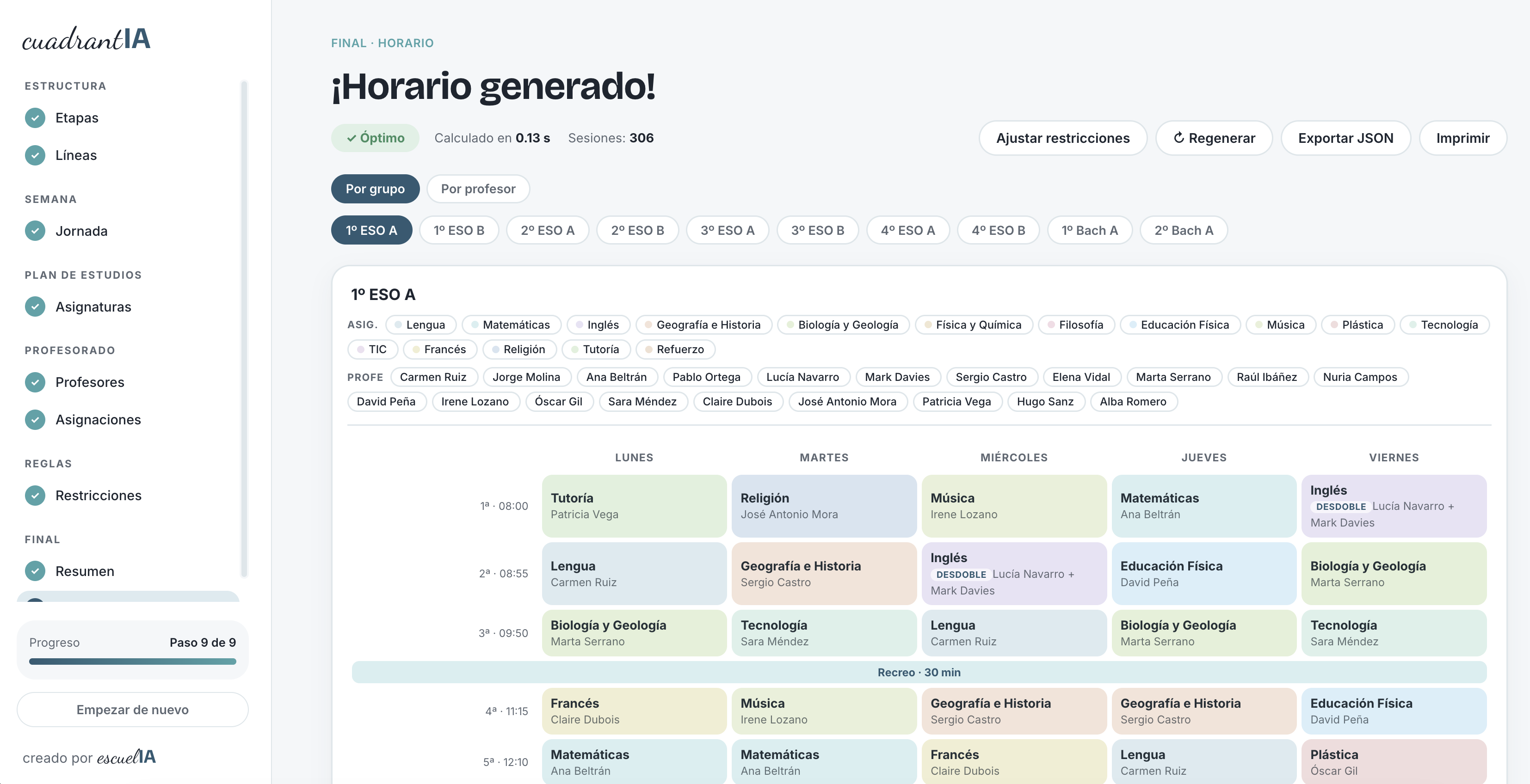1530x784 pixels.
Task: Select the 2º Bach A group
Action: tap(1183, 230)
